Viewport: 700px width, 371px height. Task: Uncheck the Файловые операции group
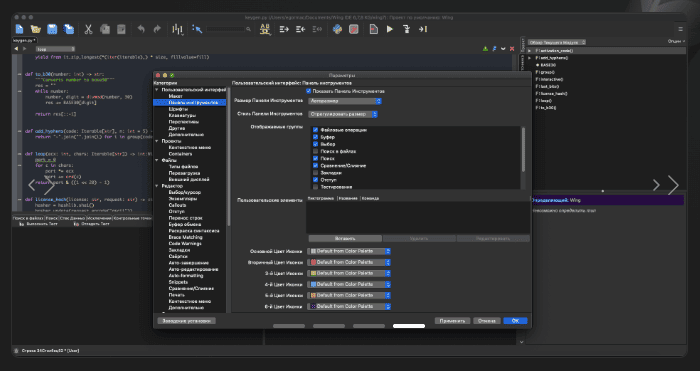point(316,130)
